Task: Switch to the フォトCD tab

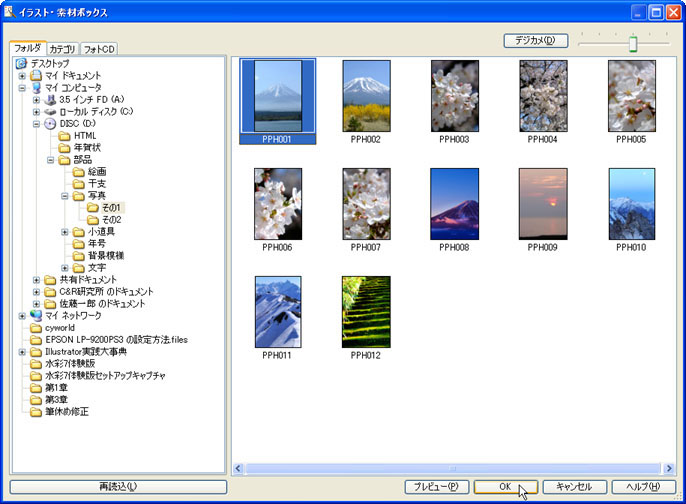Action: pos(99,48)
